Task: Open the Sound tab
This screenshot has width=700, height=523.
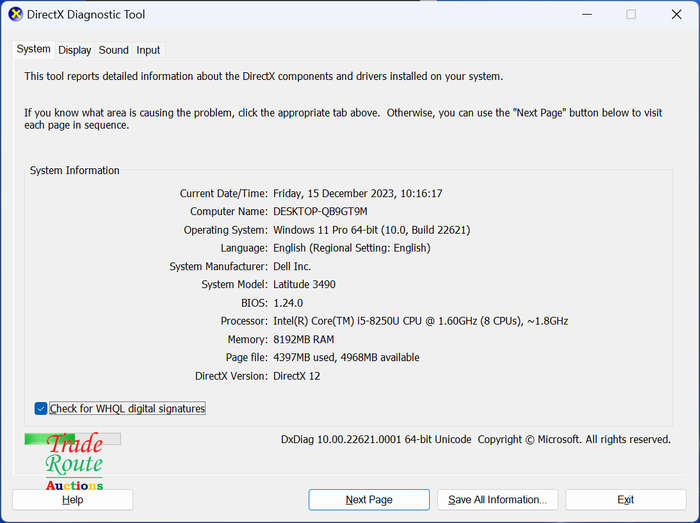Action: [x=113, y=50]
